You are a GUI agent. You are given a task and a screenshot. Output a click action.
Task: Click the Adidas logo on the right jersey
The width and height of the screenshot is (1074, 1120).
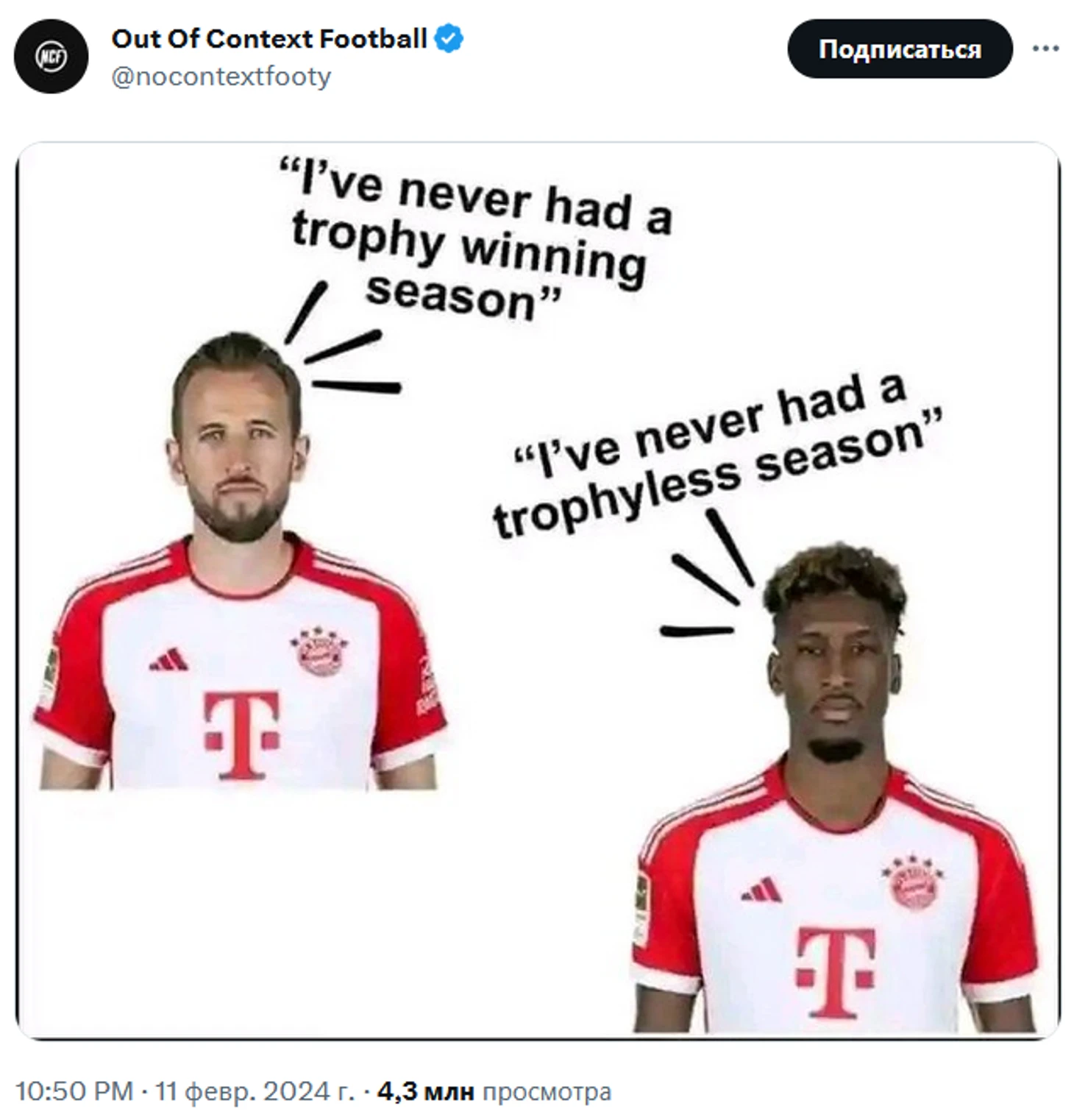click(x=762, y=889)
